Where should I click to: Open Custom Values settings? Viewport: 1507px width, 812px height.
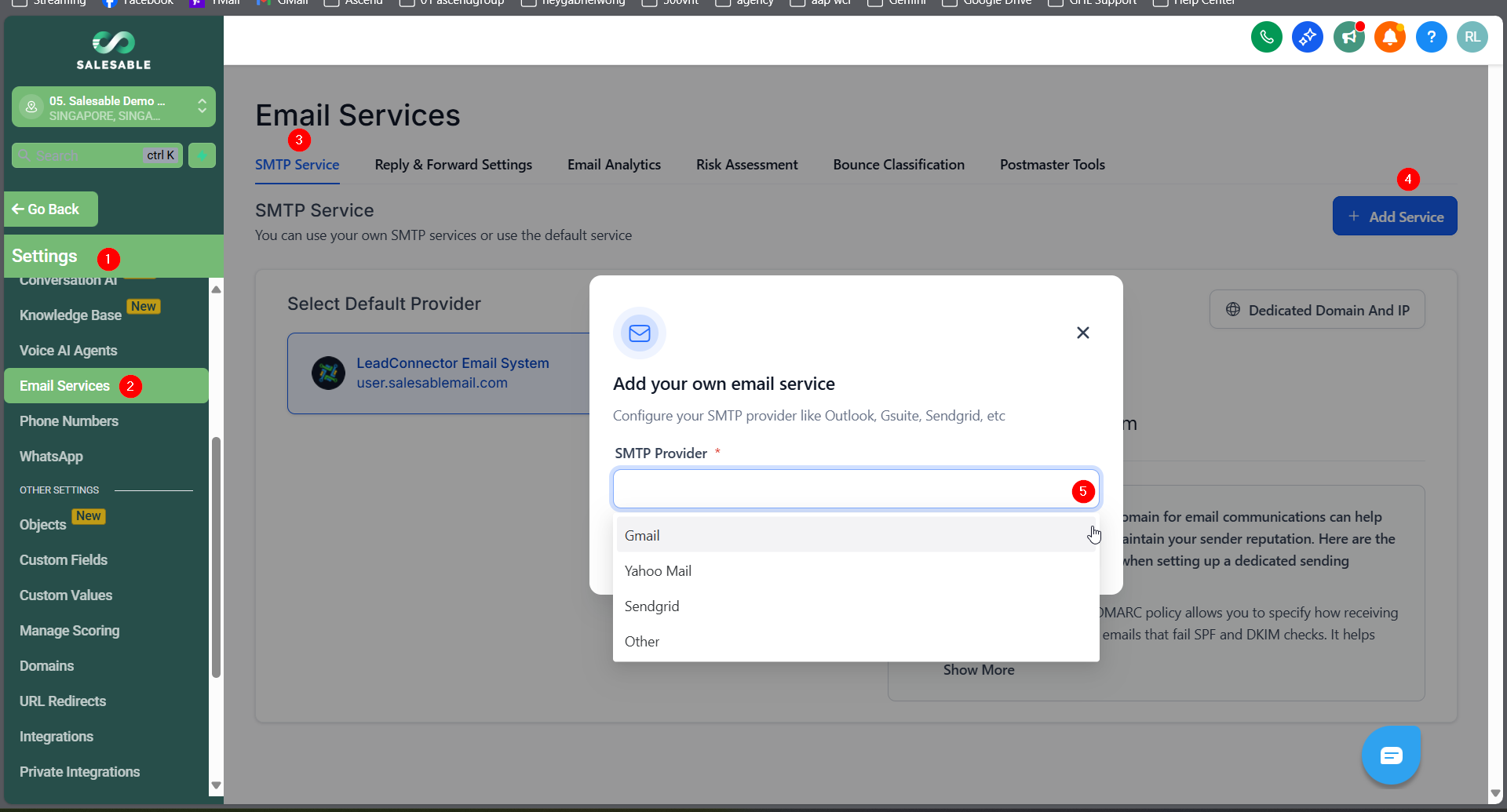click(x=66, y=595)
